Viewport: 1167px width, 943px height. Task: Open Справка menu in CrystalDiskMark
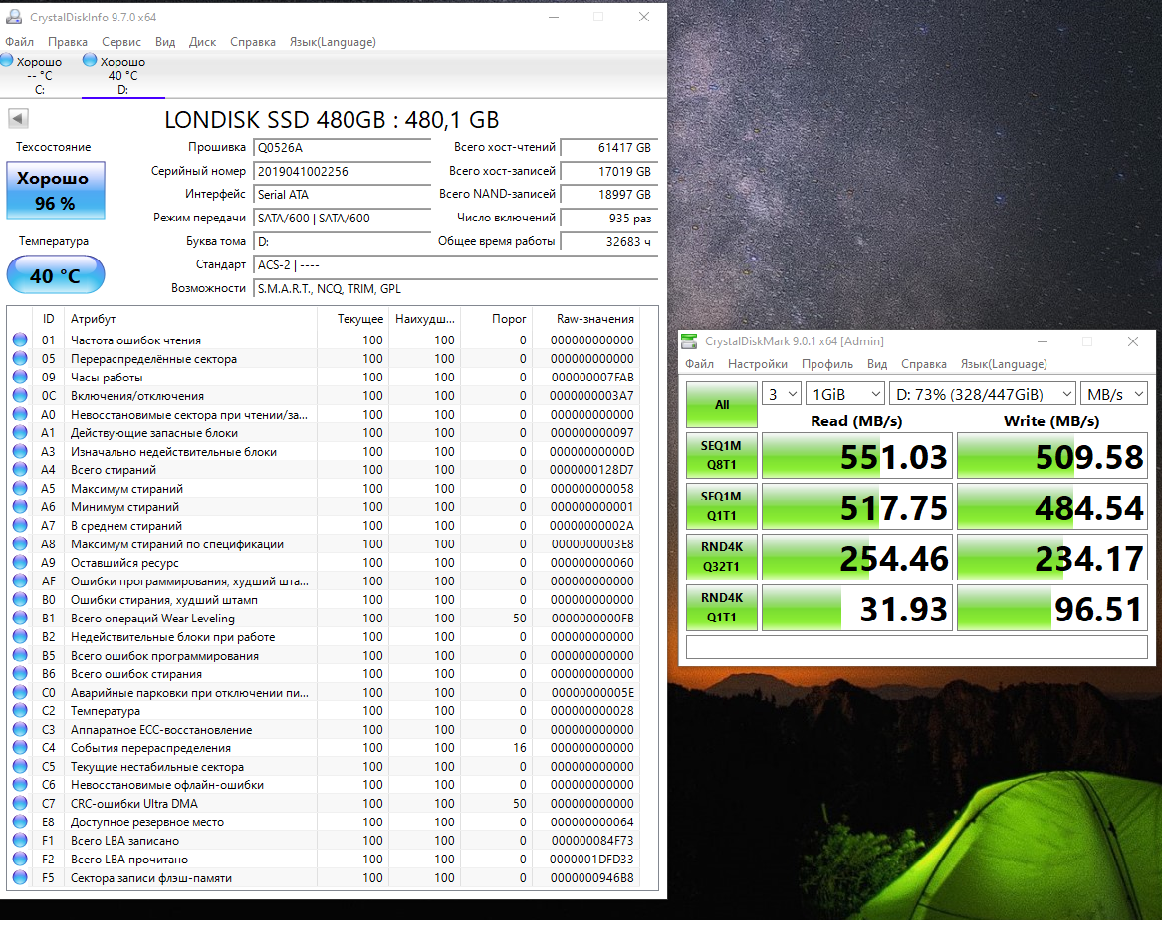tap(924, 364)
